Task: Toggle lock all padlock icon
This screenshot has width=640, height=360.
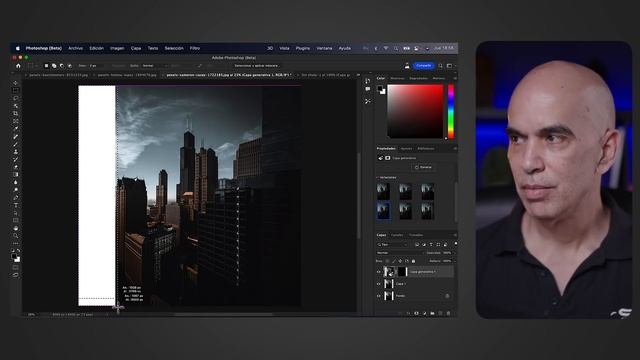Action: (x=413, y=261)
